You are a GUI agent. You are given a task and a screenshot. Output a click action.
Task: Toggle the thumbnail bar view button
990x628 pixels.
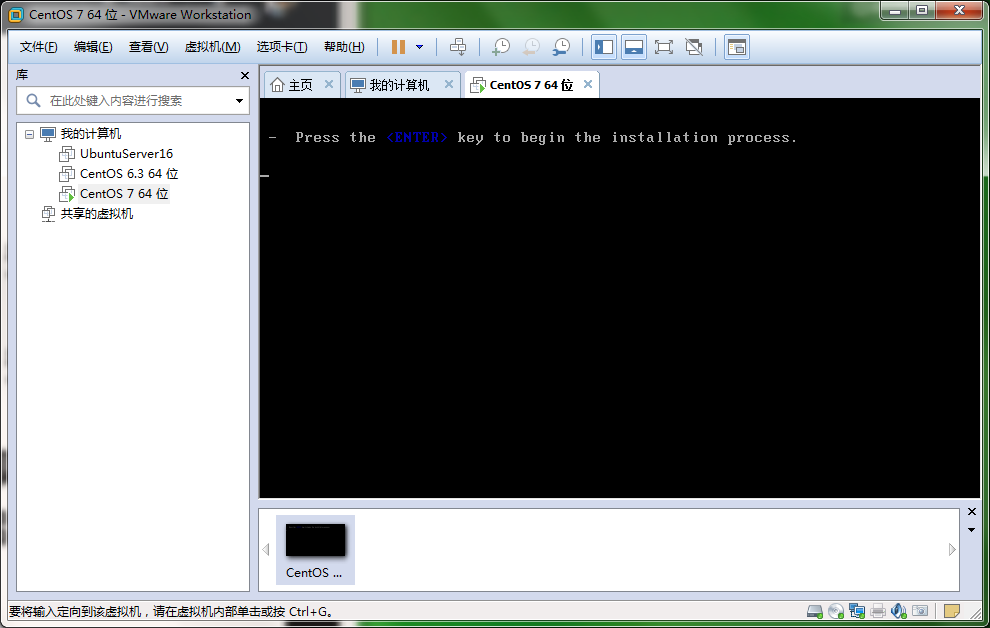(x=634, y=47)
